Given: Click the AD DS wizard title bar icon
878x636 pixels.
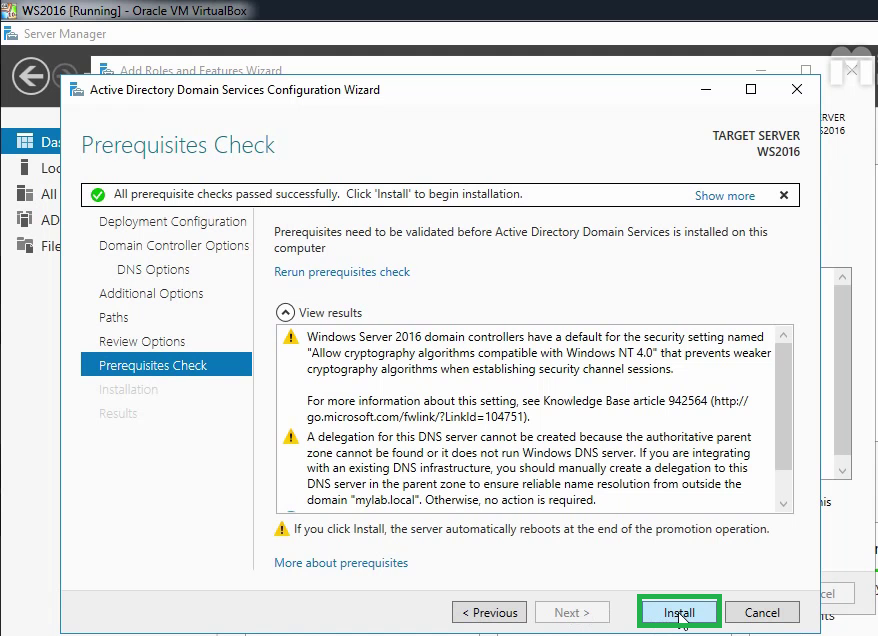Looking at the screenshot, I should pos(77,90).
